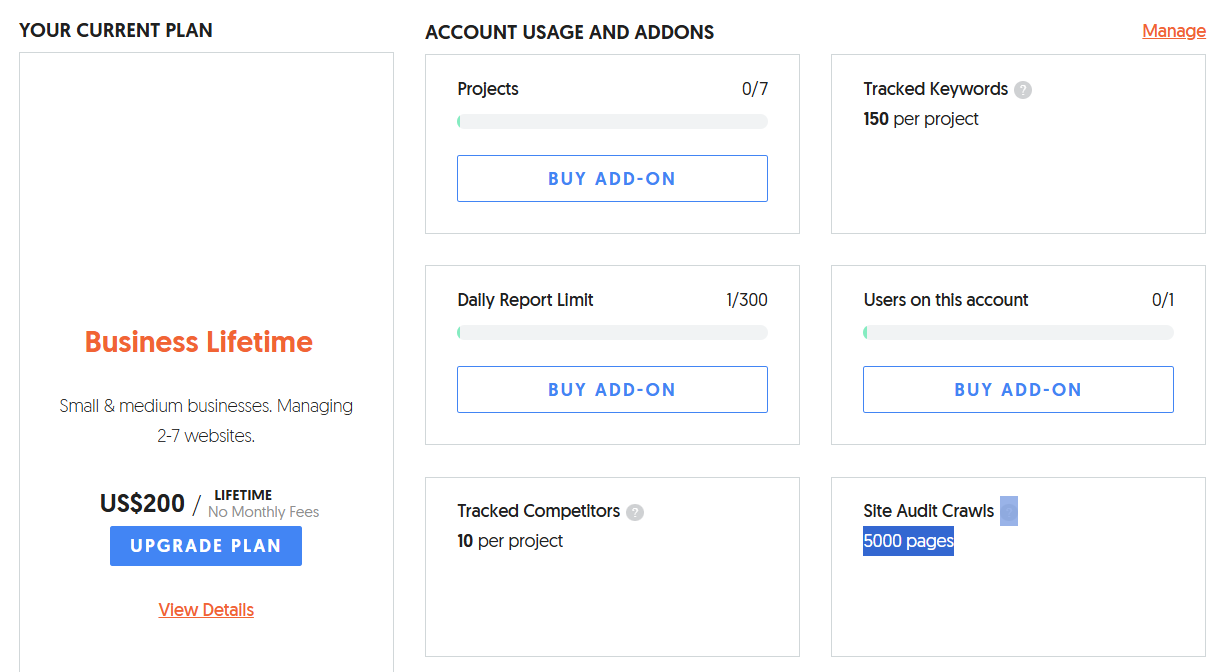Click the Daily Report 1/300 counter
The image size is (1220, 672).
(747, 300)
